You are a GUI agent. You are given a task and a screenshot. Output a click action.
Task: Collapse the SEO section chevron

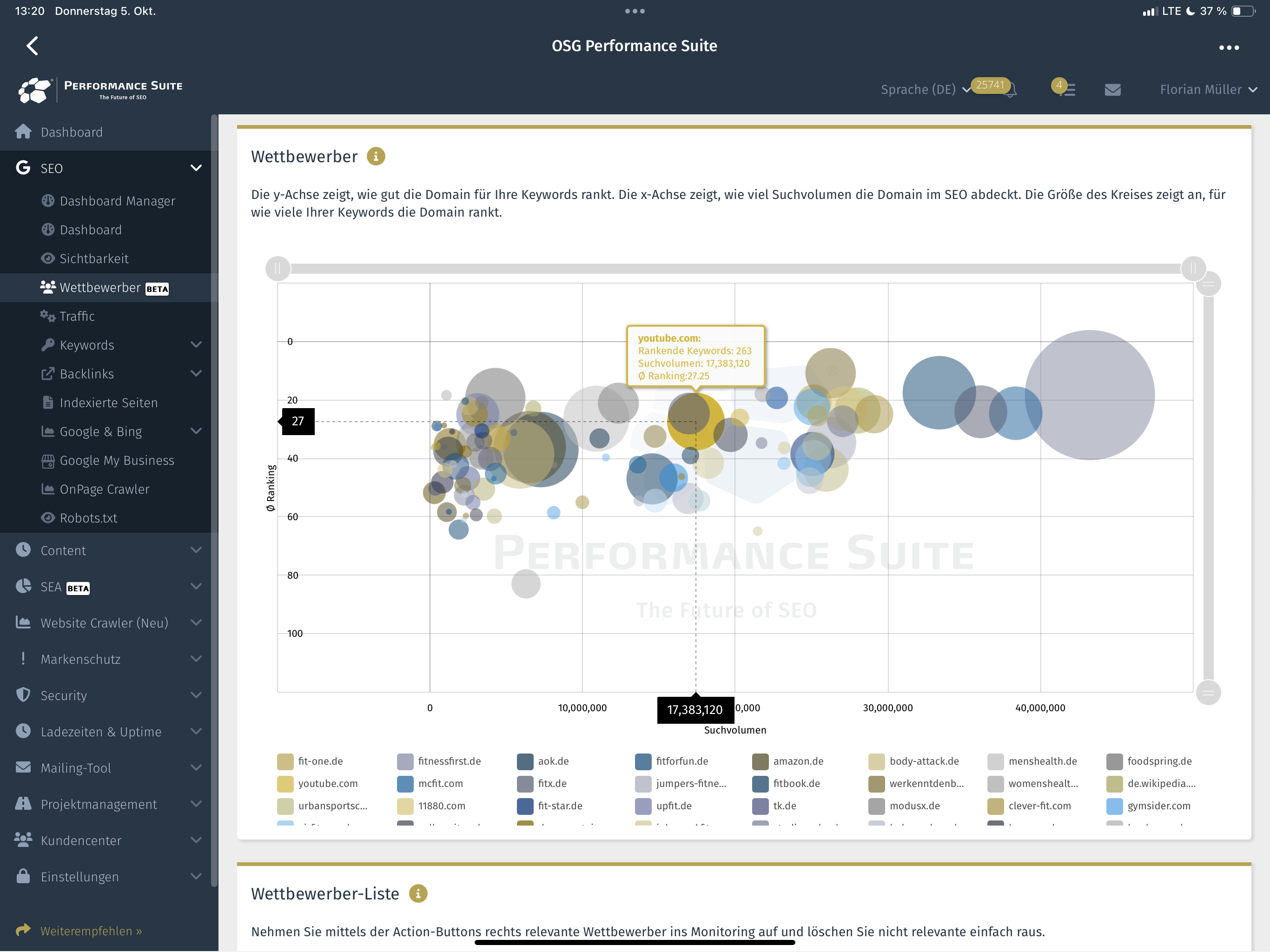click(196, 168)
